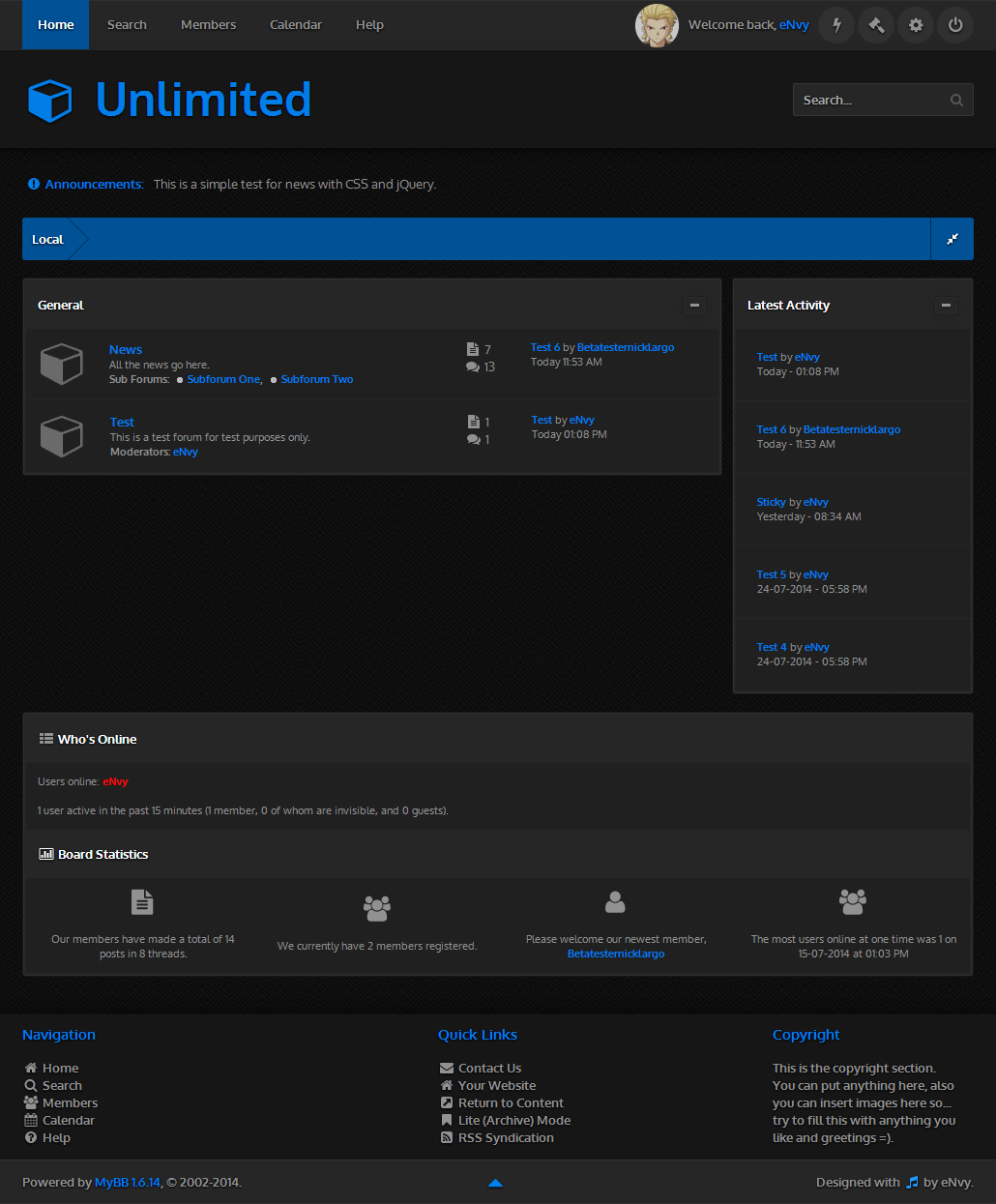Click Lite (Archive) Mode link

pos(513,1121)
